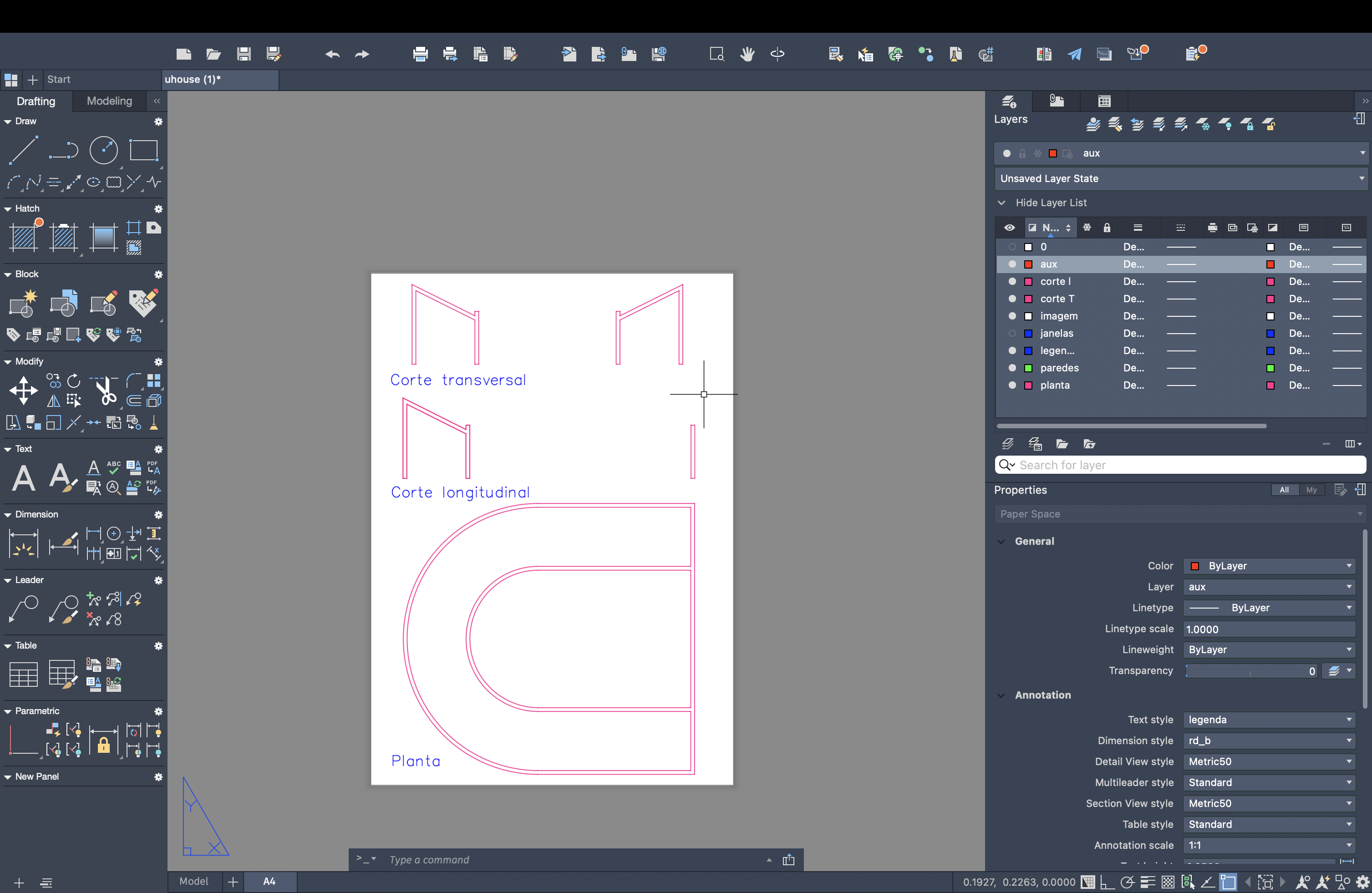
Task: Click the Hatch pattern tool
Action: click(24, 237)
